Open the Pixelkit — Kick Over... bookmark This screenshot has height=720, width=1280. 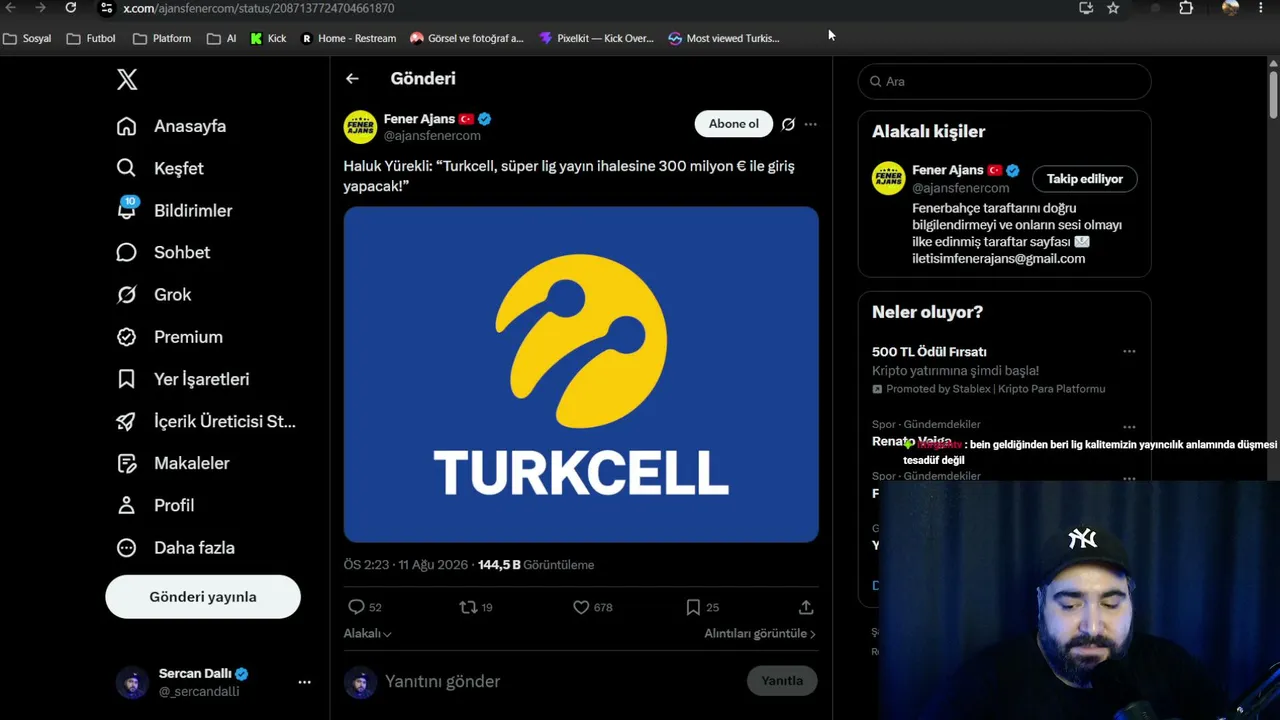[x=596, y=38]
